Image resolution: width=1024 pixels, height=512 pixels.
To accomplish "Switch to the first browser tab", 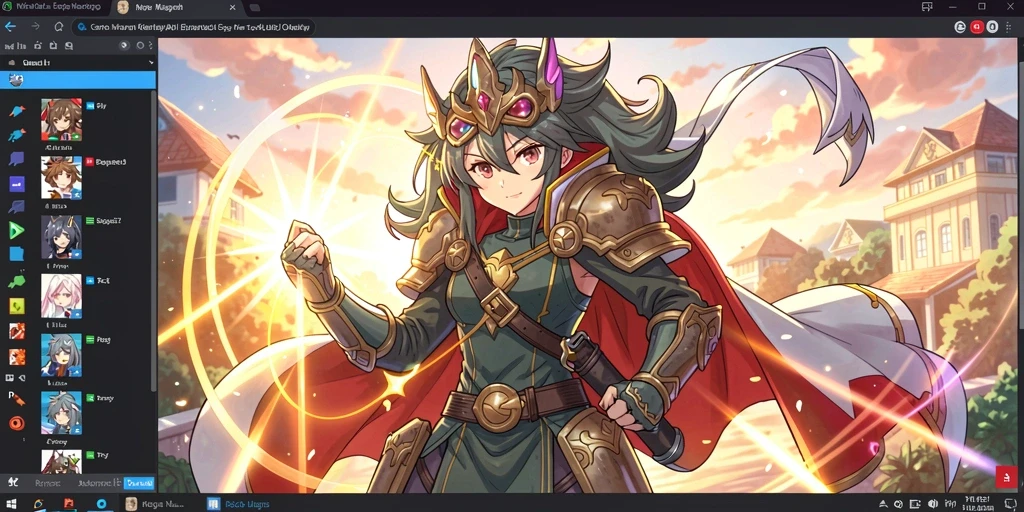I will point(55,7).
